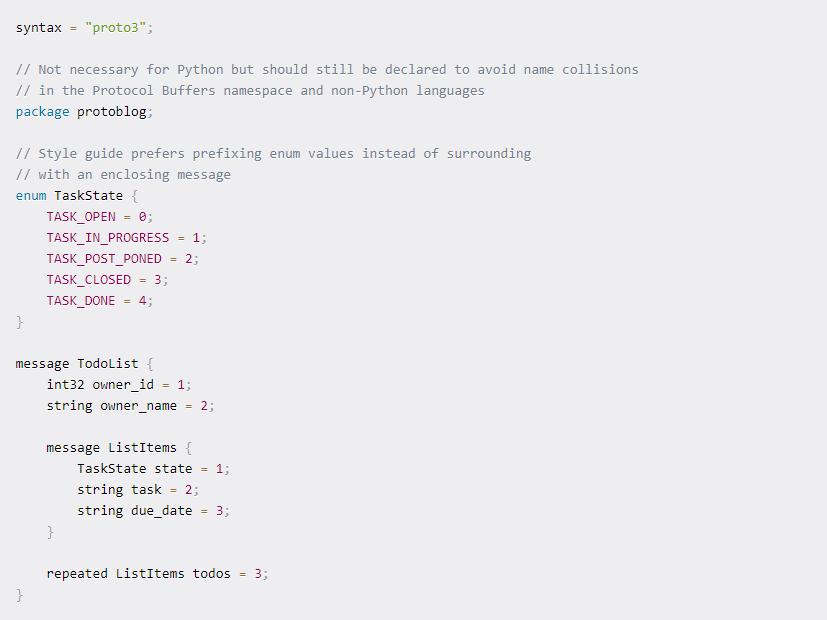Select the protoblog package name
Viewport: 827px width, 620px height.
pyautogui.click(x=112, y=111)
